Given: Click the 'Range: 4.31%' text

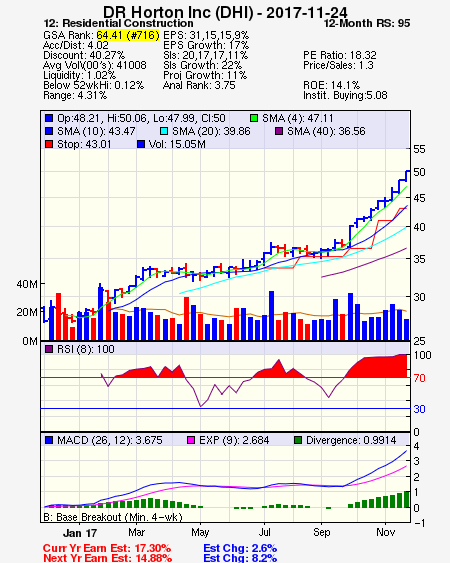Looking at the screenshot, I should [x=75, y=96].
